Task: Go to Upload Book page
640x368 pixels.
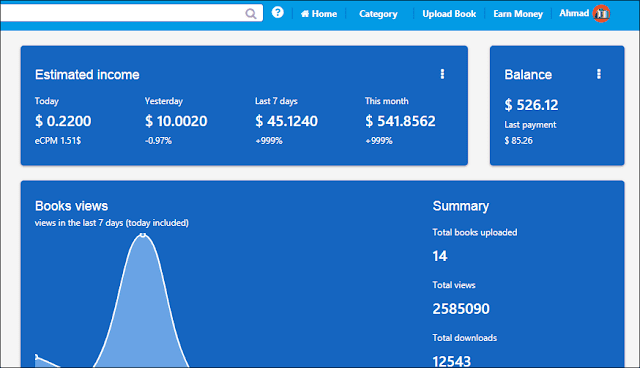Action: [449, 14]
